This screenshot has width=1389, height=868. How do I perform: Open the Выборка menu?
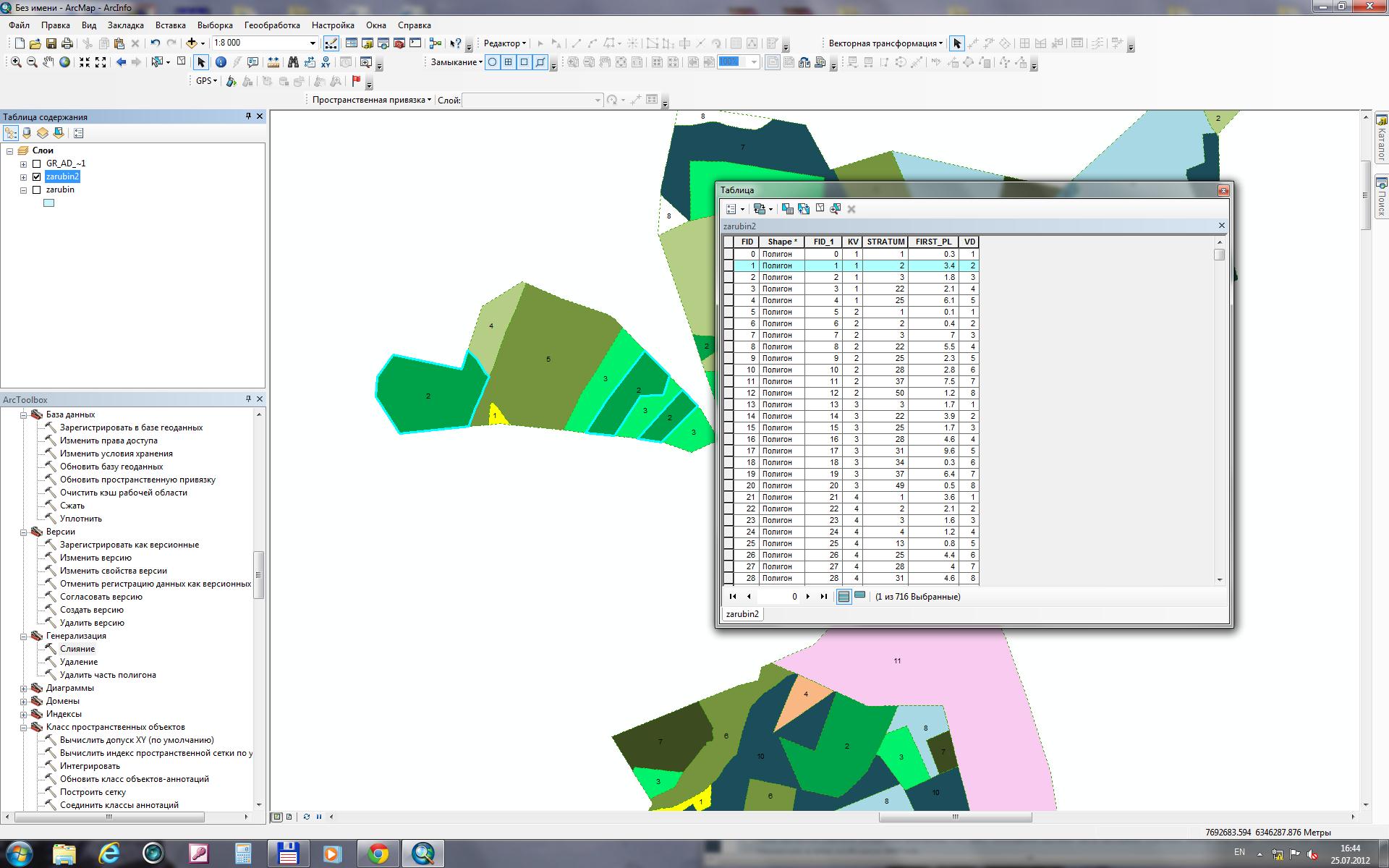(x=215, y=25)
